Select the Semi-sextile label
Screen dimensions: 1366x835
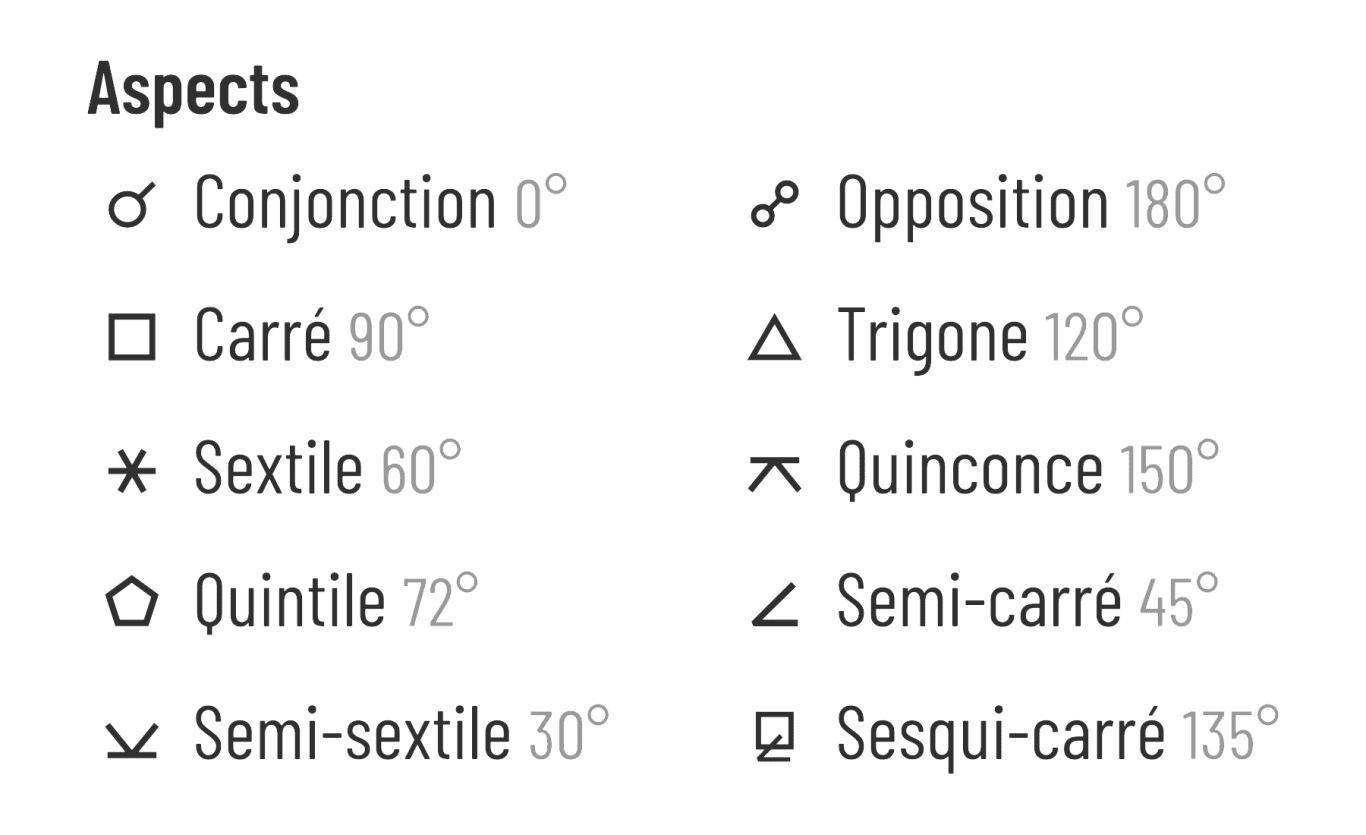click(352, 733)
